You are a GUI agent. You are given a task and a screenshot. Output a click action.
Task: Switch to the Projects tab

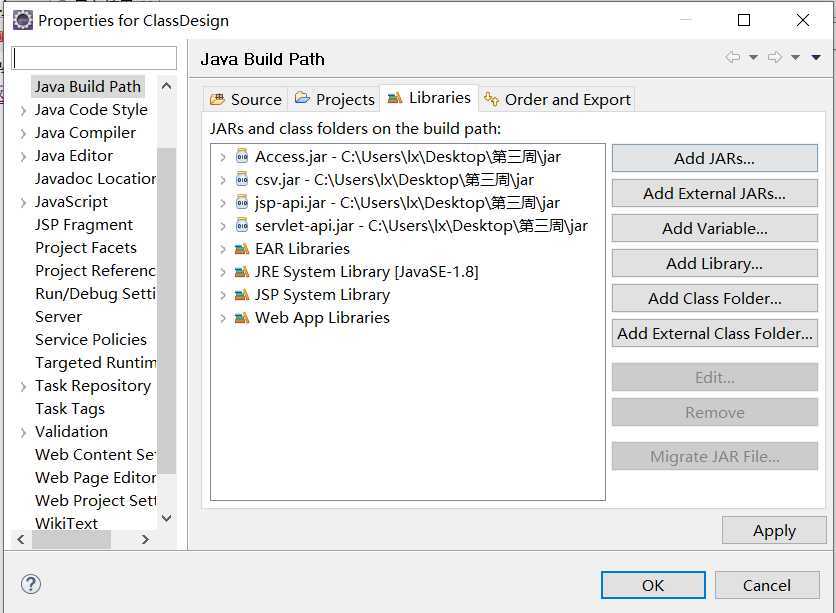tap(334, 99)
